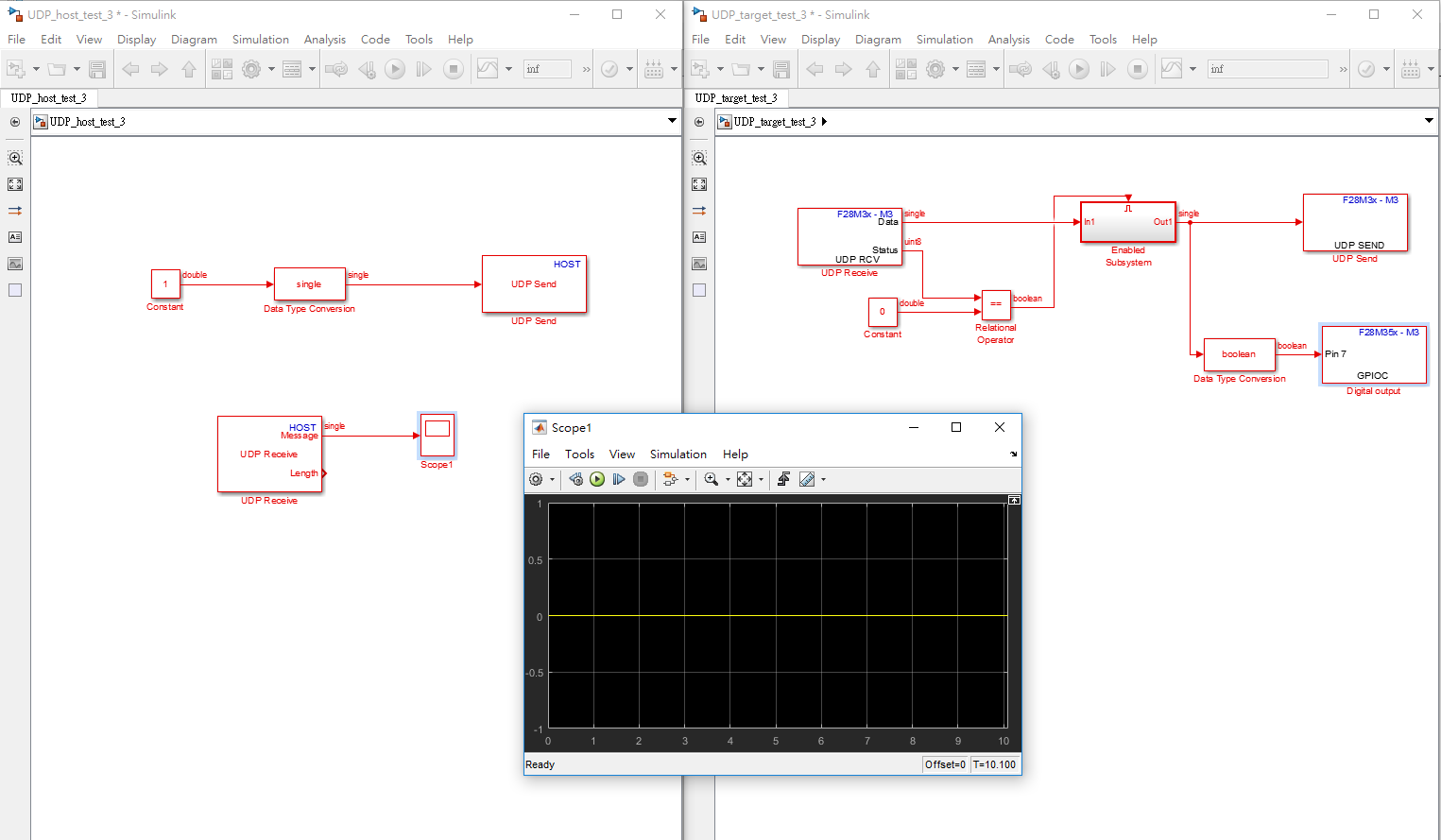
Task: Click Annotation tool in target left palette
Action: point(699,237)
